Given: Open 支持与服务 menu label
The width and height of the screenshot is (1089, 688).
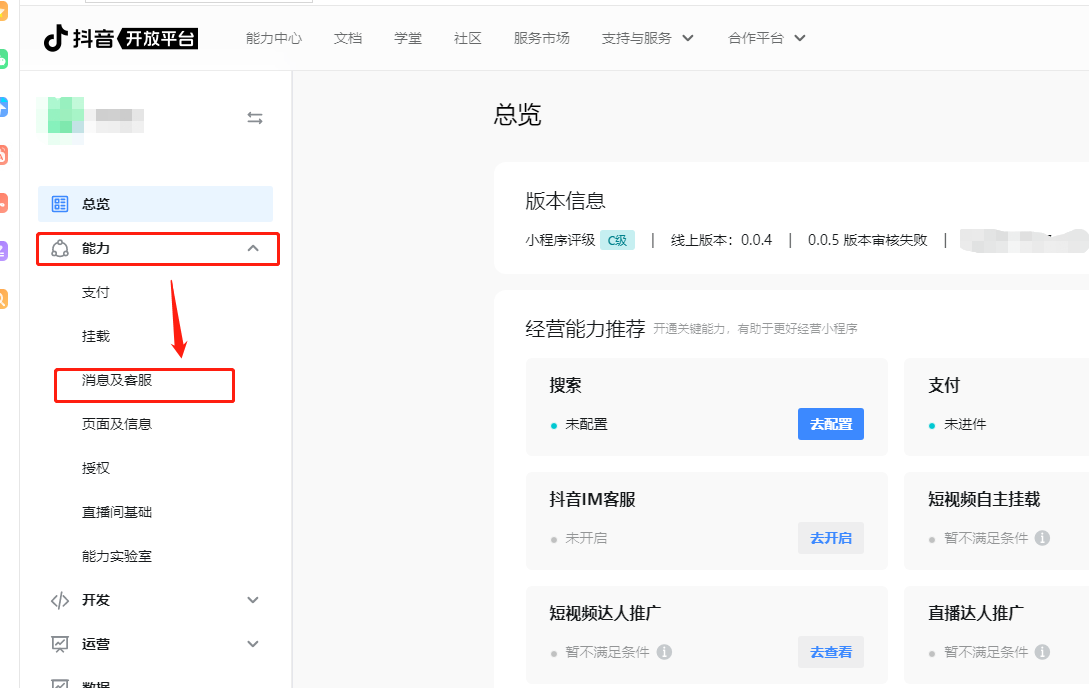Looking at the screenshot, I should pos(637,38).
